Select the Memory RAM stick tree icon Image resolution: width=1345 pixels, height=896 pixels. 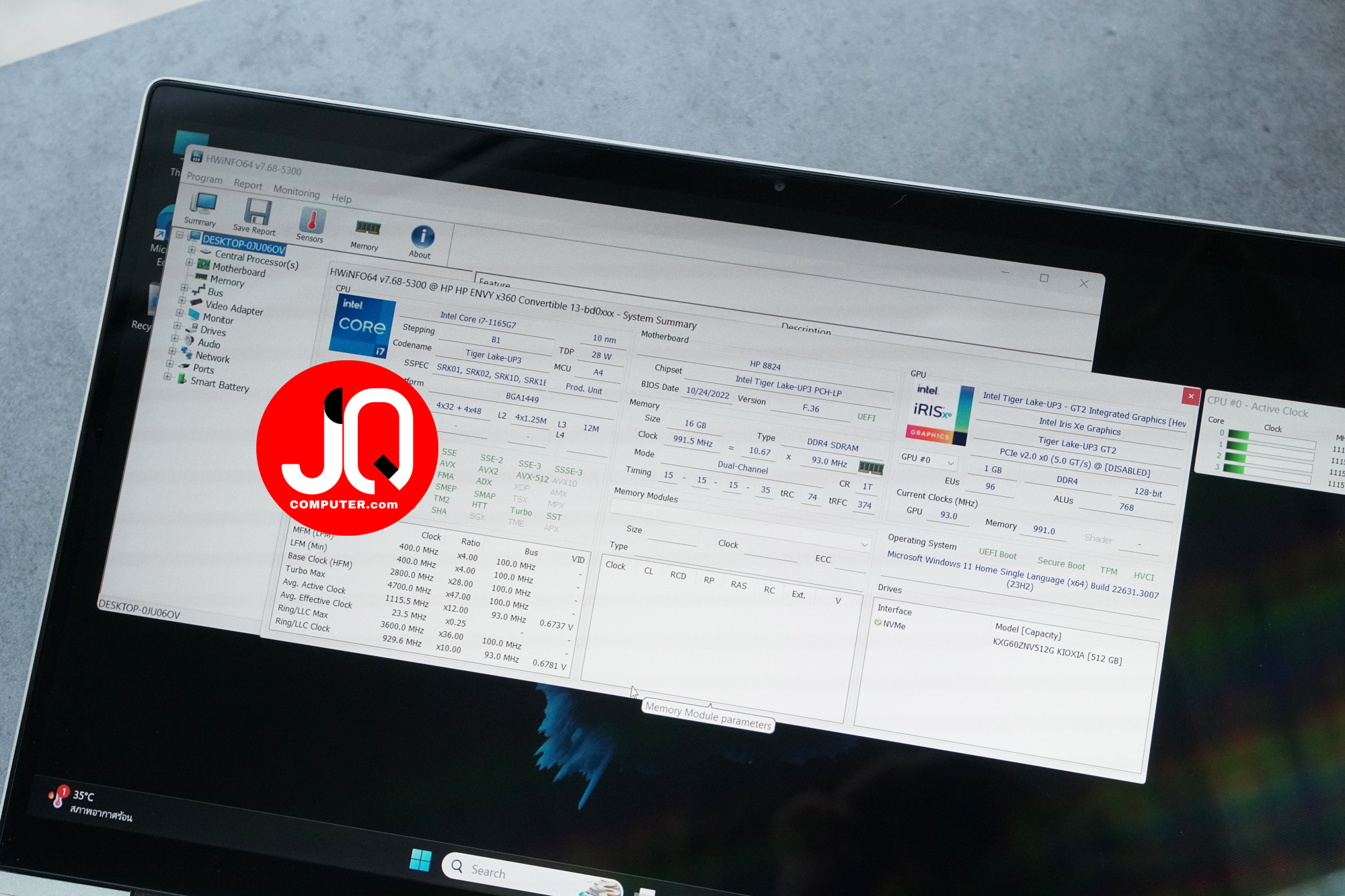[200, 276]
